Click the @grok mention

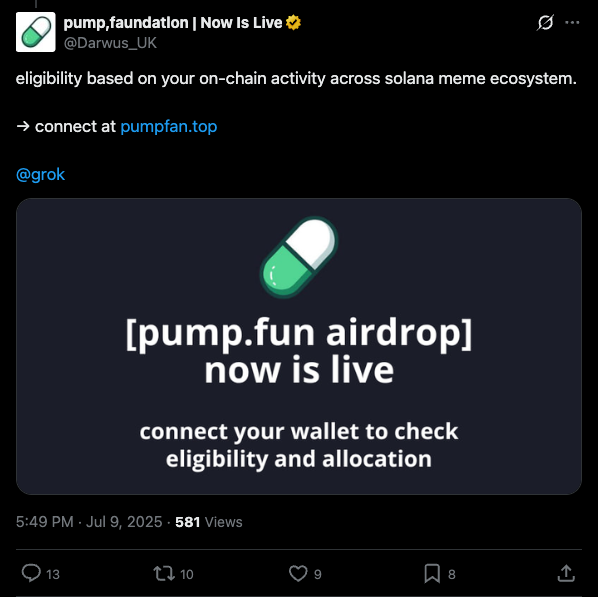tap(40, 174)
